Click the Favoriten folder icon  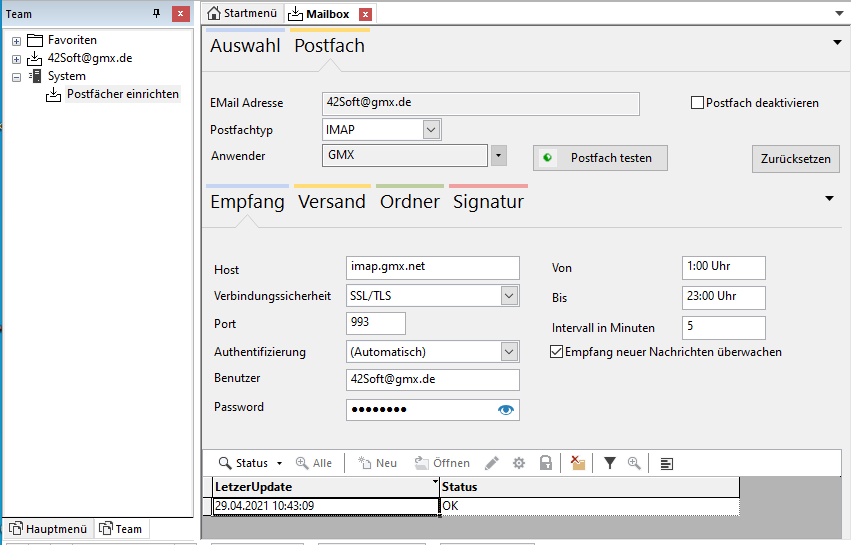coord(35,40)
